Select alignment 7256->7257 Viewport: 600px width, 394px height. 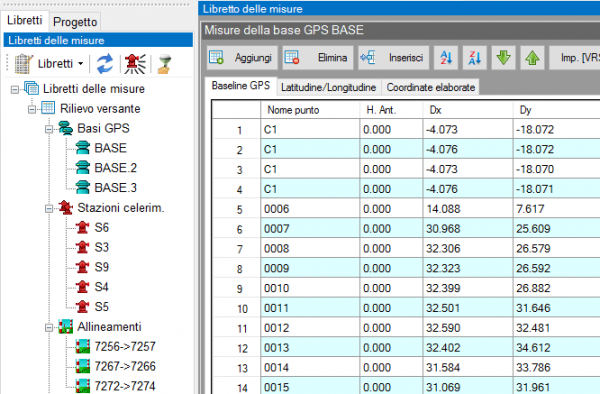point(125,347)
